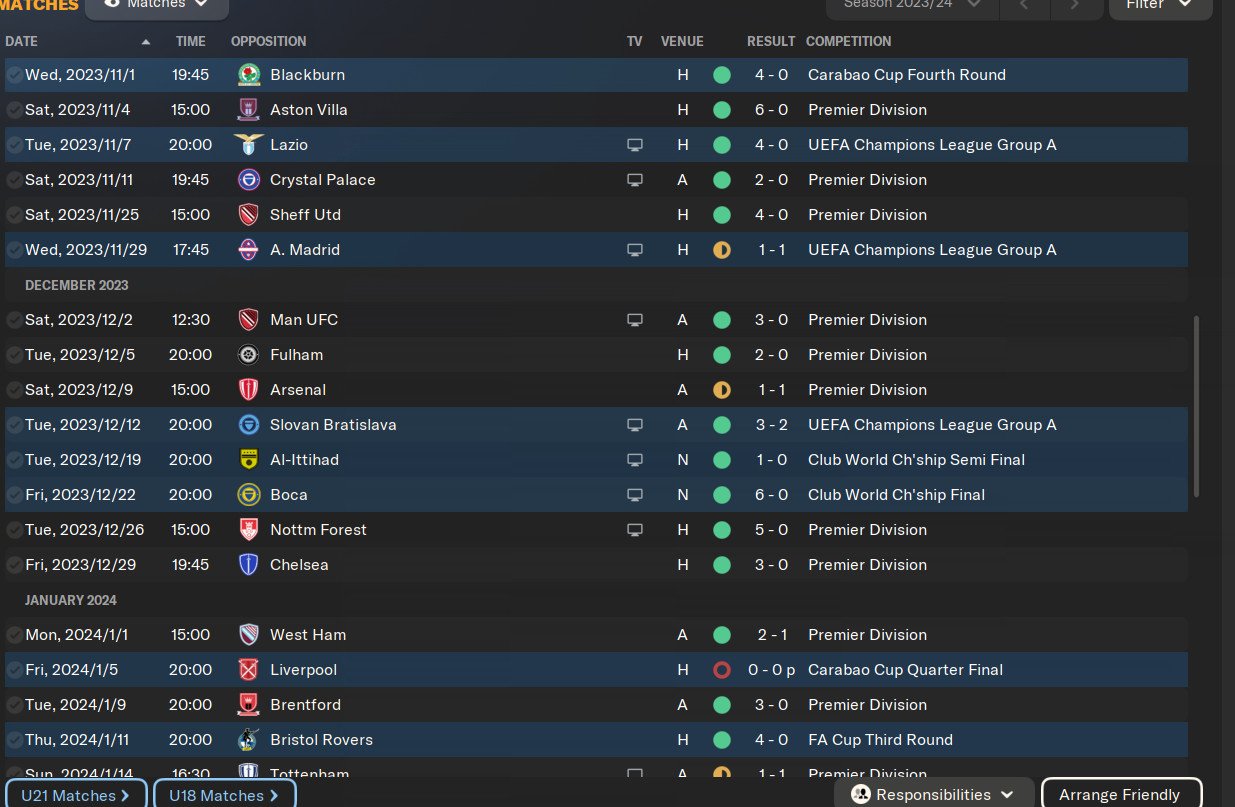
Task: Click the TV broadcast icon for Boca
Action: (634, 495)
